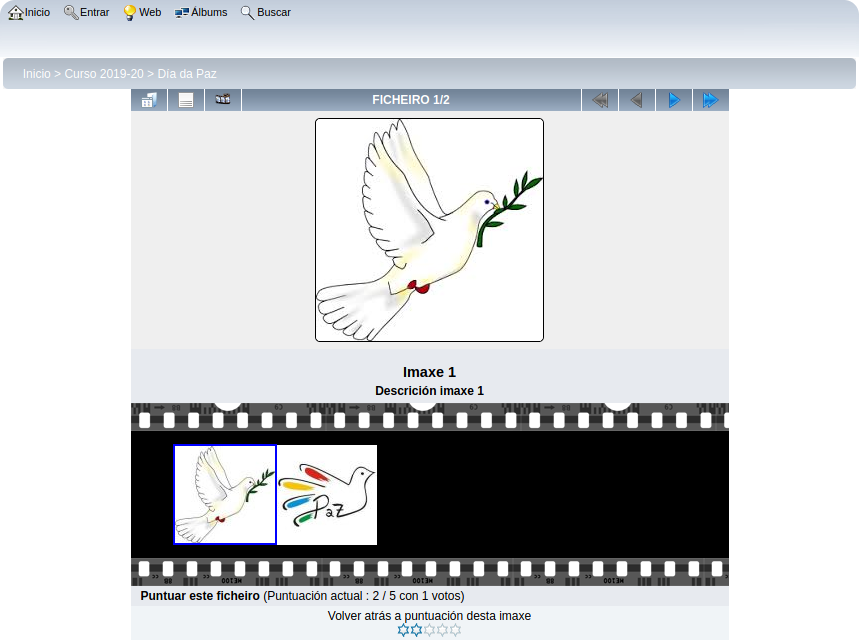Viewport: 859px width, 640px height.
Task: Rate this file with five stars
Action: 455,630
